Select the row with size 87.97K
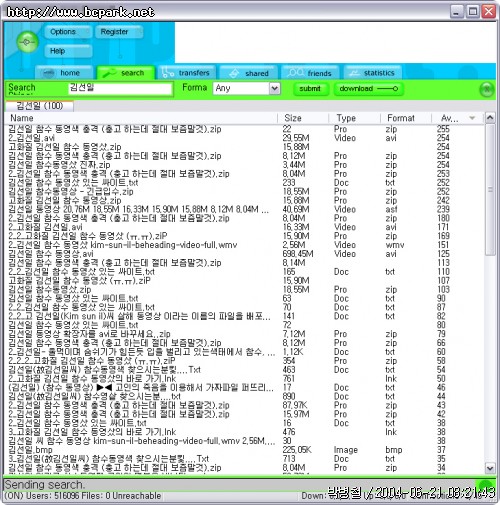Viewport: 500px width, 505px height. click(243, 405)
